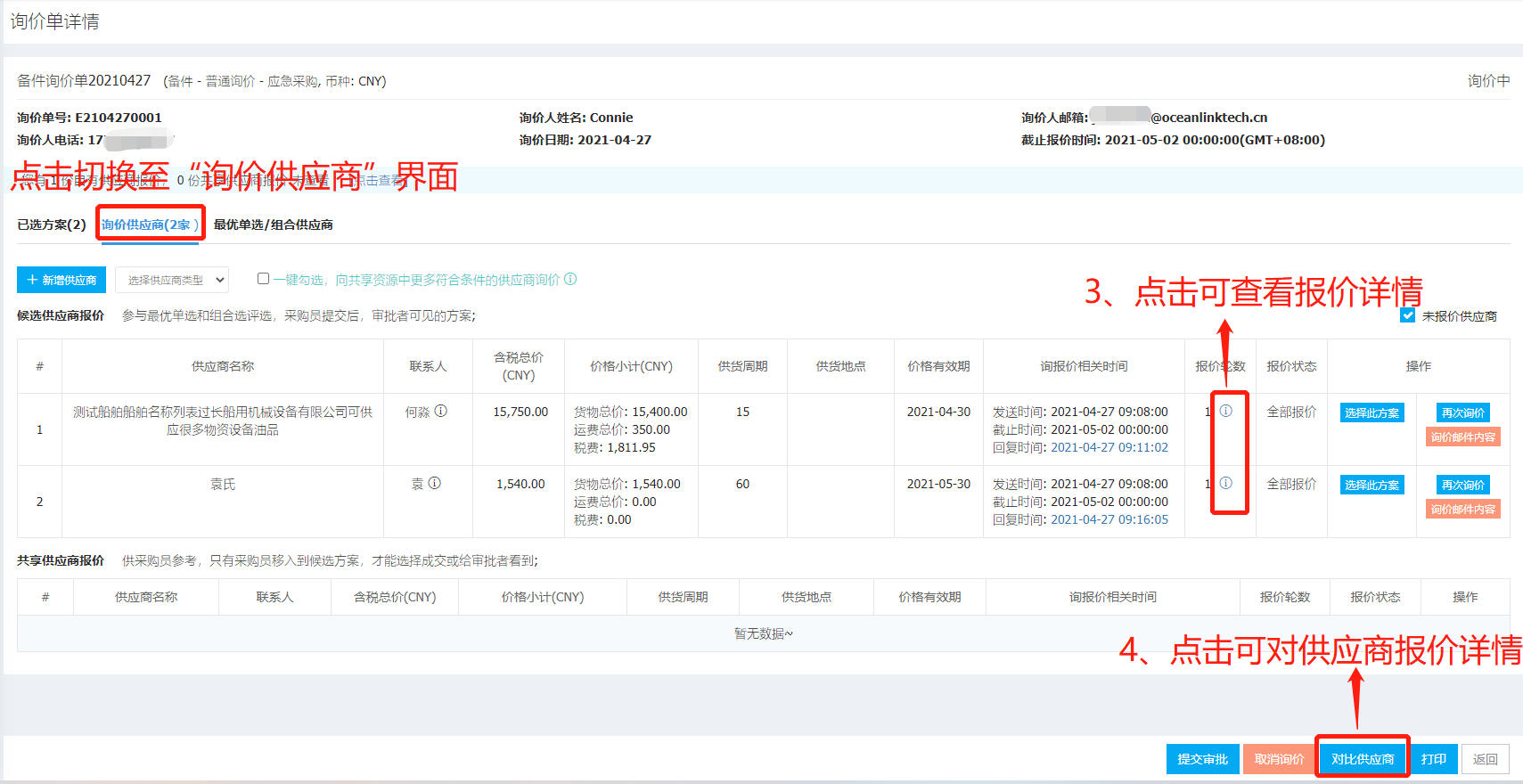Open 询价邮件内容 for supplier row 1
The width and height of the screenshot is (1523, 784).
click(x=1463, y=437)
